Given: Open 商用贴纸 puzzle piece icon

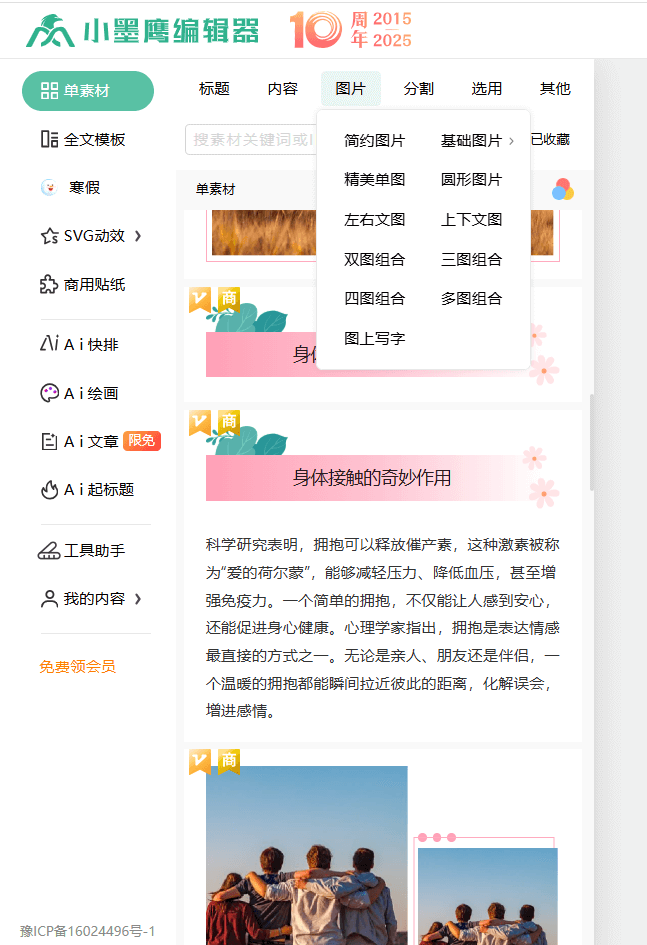Looking at the screenshot, I should (x=49, y=285).
